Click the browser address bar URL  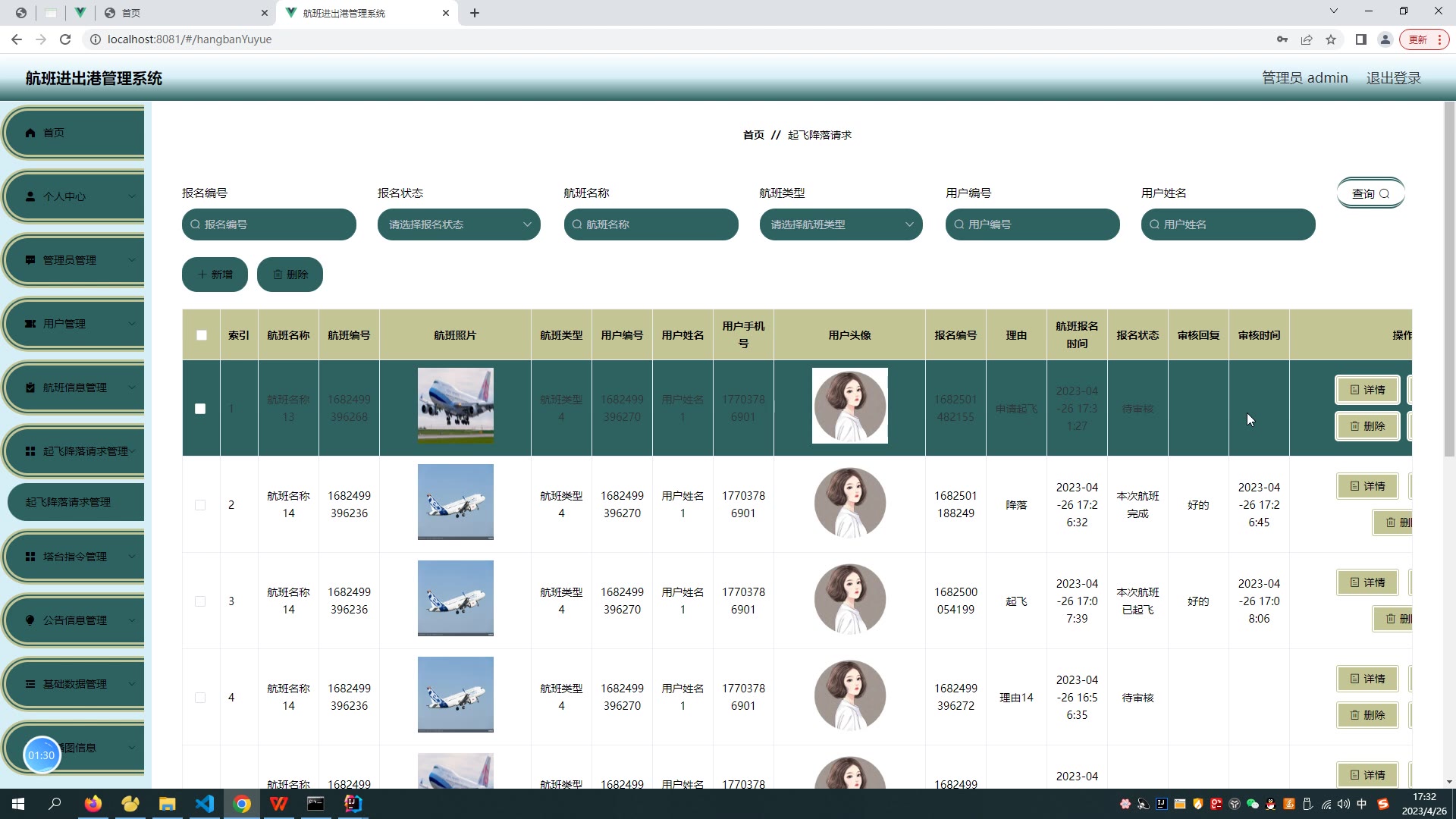(x=190, y=39)
